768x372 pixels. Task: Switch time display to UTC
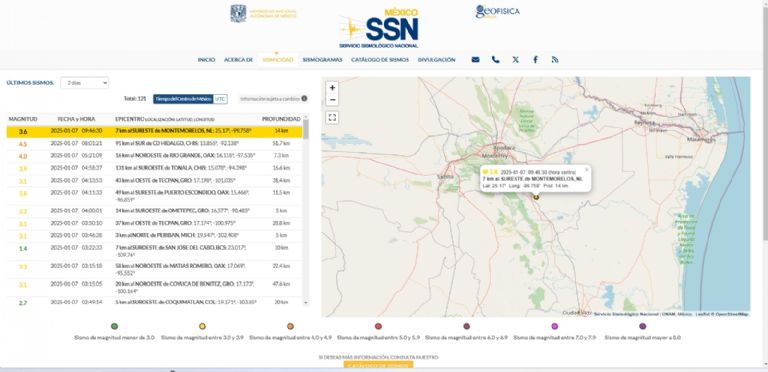click(x=220, y=99)
